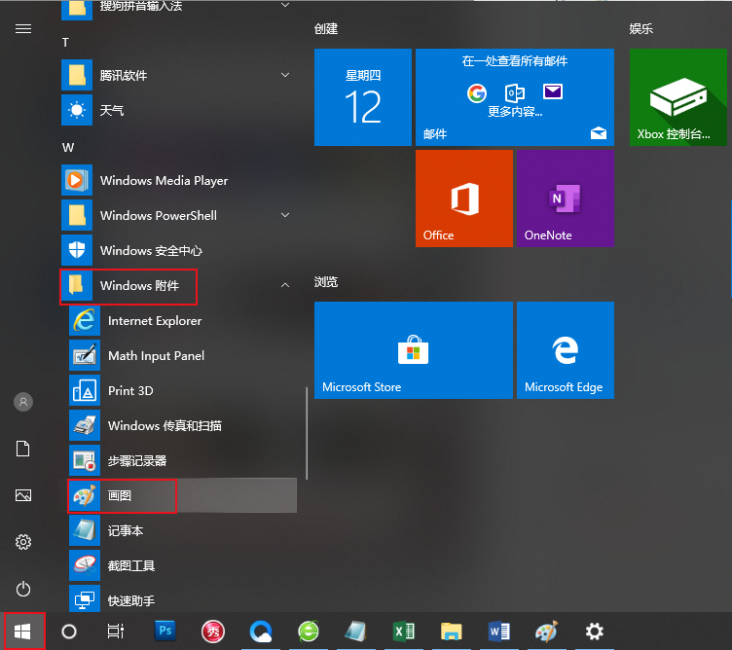Launch 步骤记录器 steps recorder
Image resolution: width=732 pixels, height=650 pixels.
pyautogui.click(x=182, y=461)
